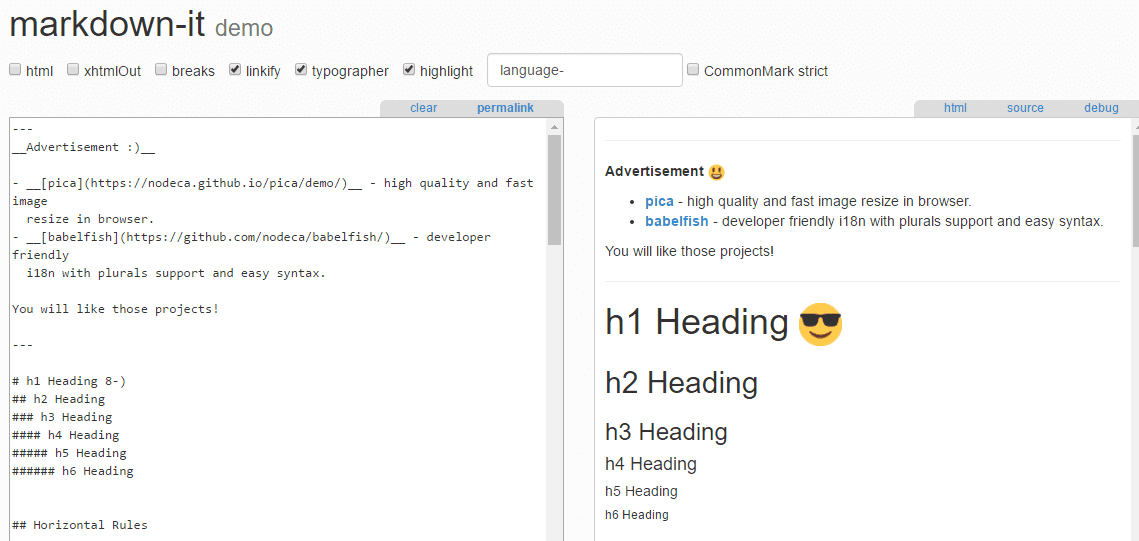Uncheck the linkify checkbox

click(235, 70)
